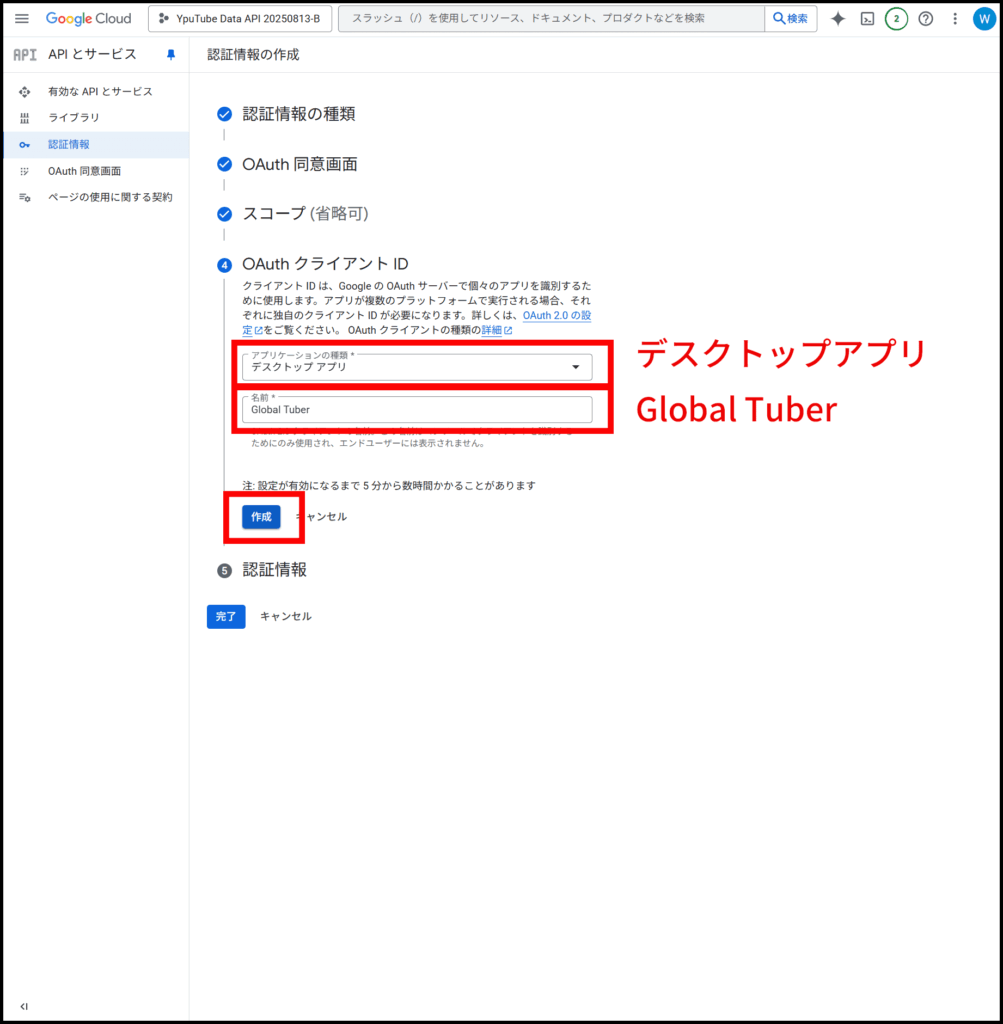The height and width of the screenshot is (1024, 1003).
Task: Expand step 5 認証情報
Action: (x=274, y=570)
